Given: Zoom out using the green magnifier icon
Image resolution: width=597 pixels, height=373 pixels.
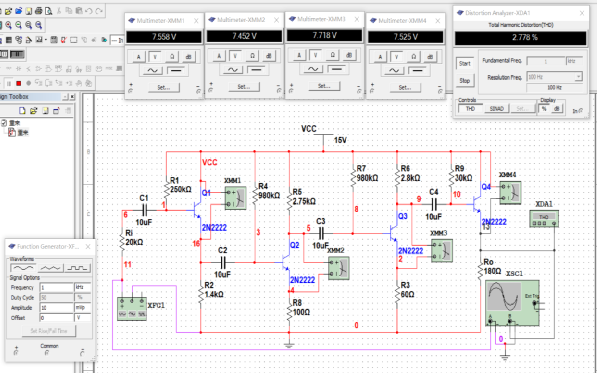Looking at the screenshot, I should (18, 25).
